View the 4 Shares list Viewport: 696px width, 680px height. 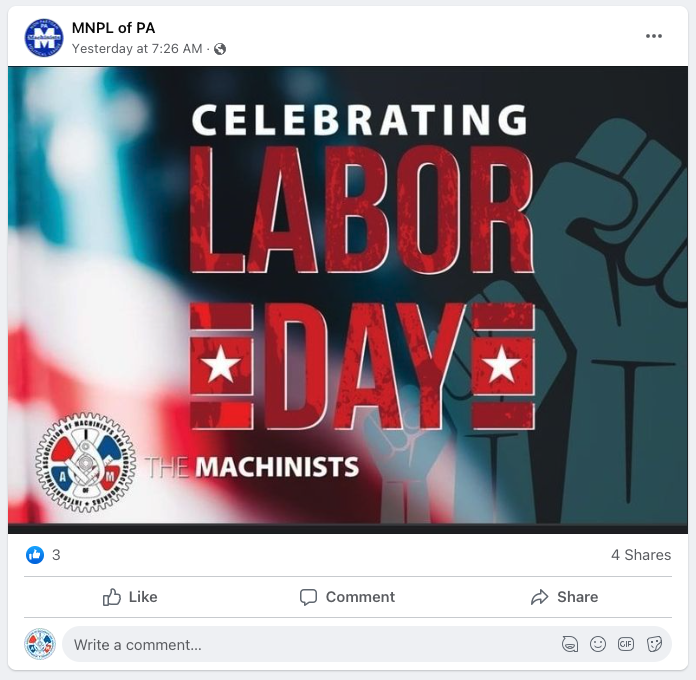(641, 555)
